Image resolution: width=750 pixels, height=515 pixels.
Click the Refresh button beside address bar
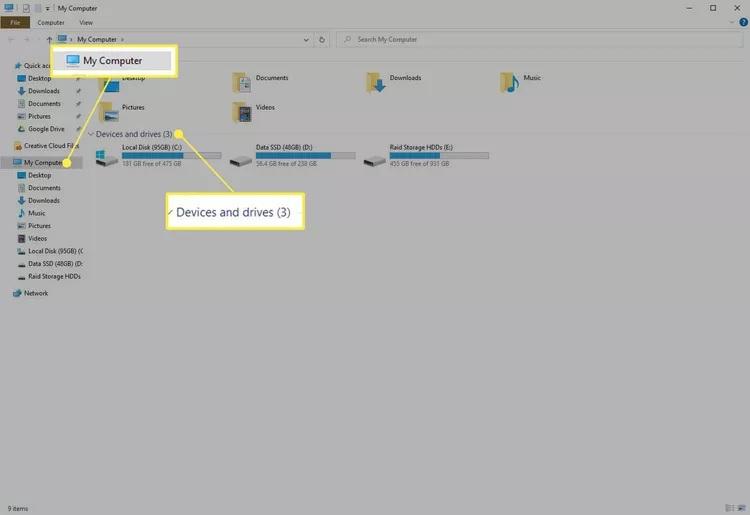pyautogui.click(x=321, y=40)
